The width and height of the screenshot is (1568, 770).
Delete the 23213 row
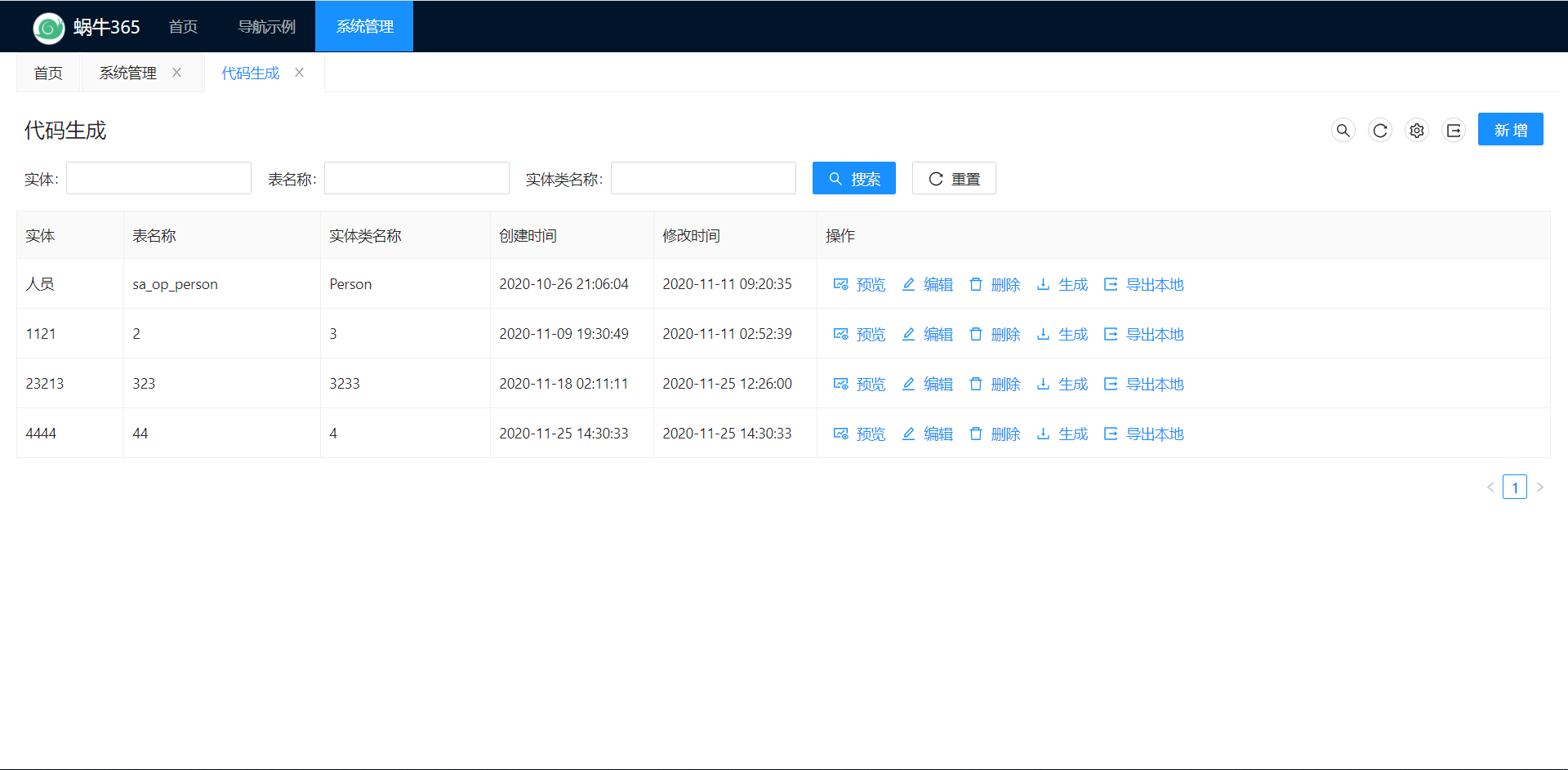[x=995, y=384]
